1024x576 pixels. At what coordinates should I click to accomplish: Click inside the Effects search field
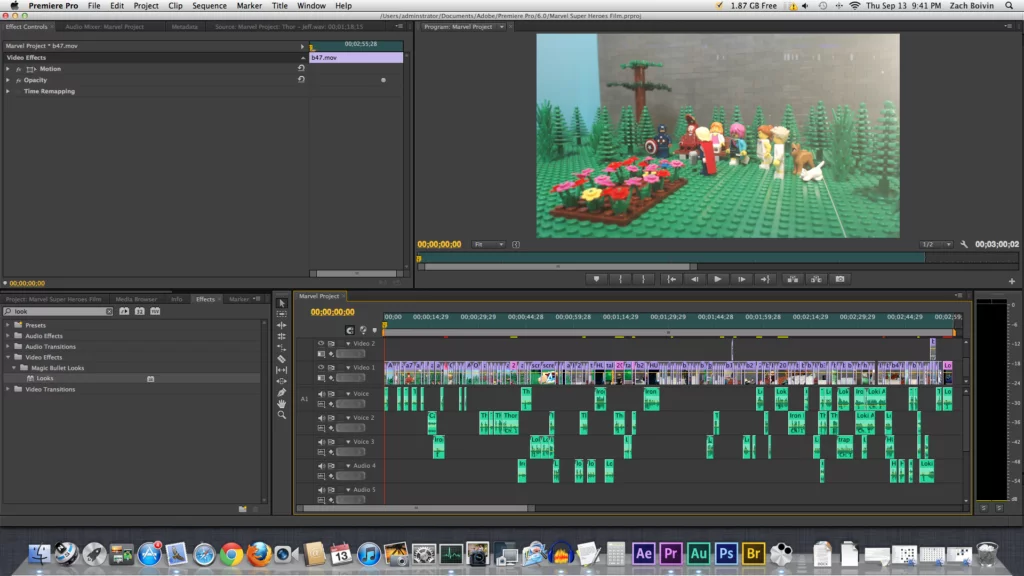coord(59,312)
